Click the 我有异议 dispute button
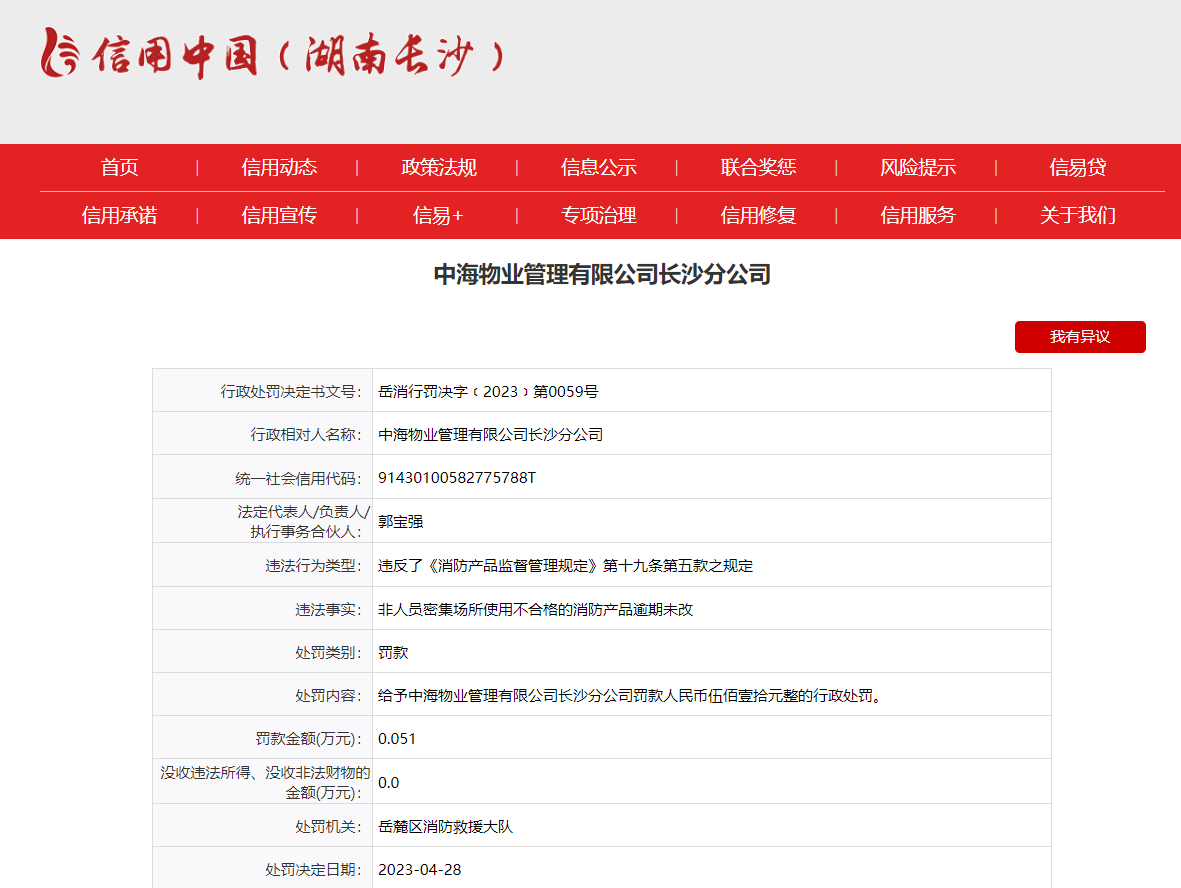 pos(1080,337)
